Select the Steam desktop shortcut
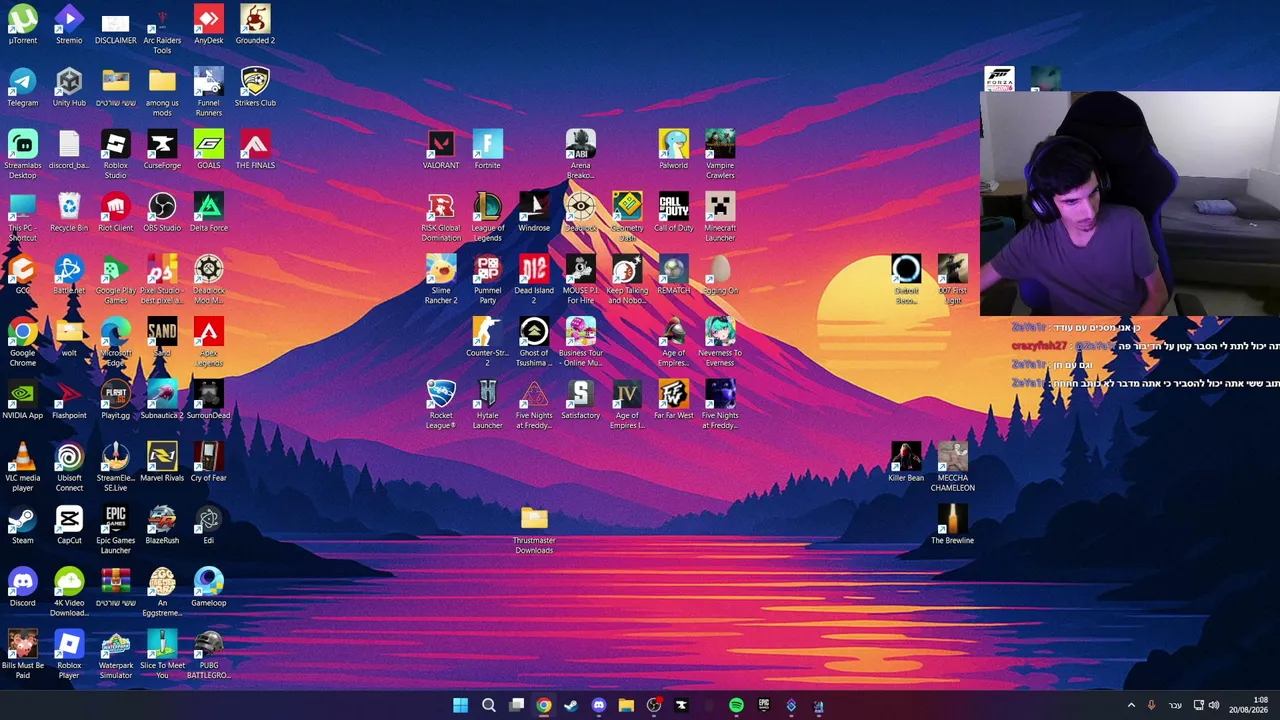Image resolution: width=1280 pixels, height=720 pixels. (22, 525)
